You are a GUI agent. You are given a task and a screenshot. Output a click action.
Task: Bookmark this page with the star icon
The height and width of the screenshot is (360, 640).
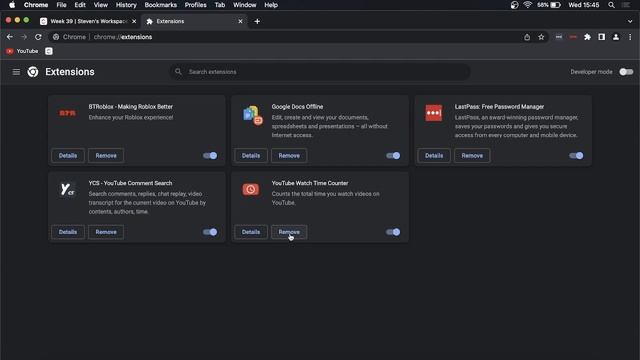[541, 37]
